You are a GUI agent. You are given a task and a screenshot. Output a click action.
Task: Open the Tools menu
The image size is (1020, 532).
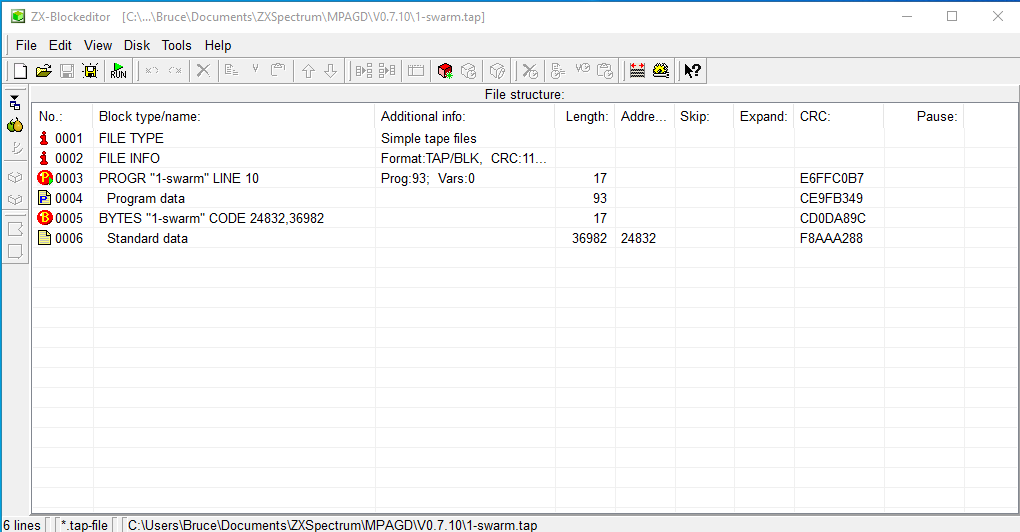pyautogui.click(x=176, y=46)
